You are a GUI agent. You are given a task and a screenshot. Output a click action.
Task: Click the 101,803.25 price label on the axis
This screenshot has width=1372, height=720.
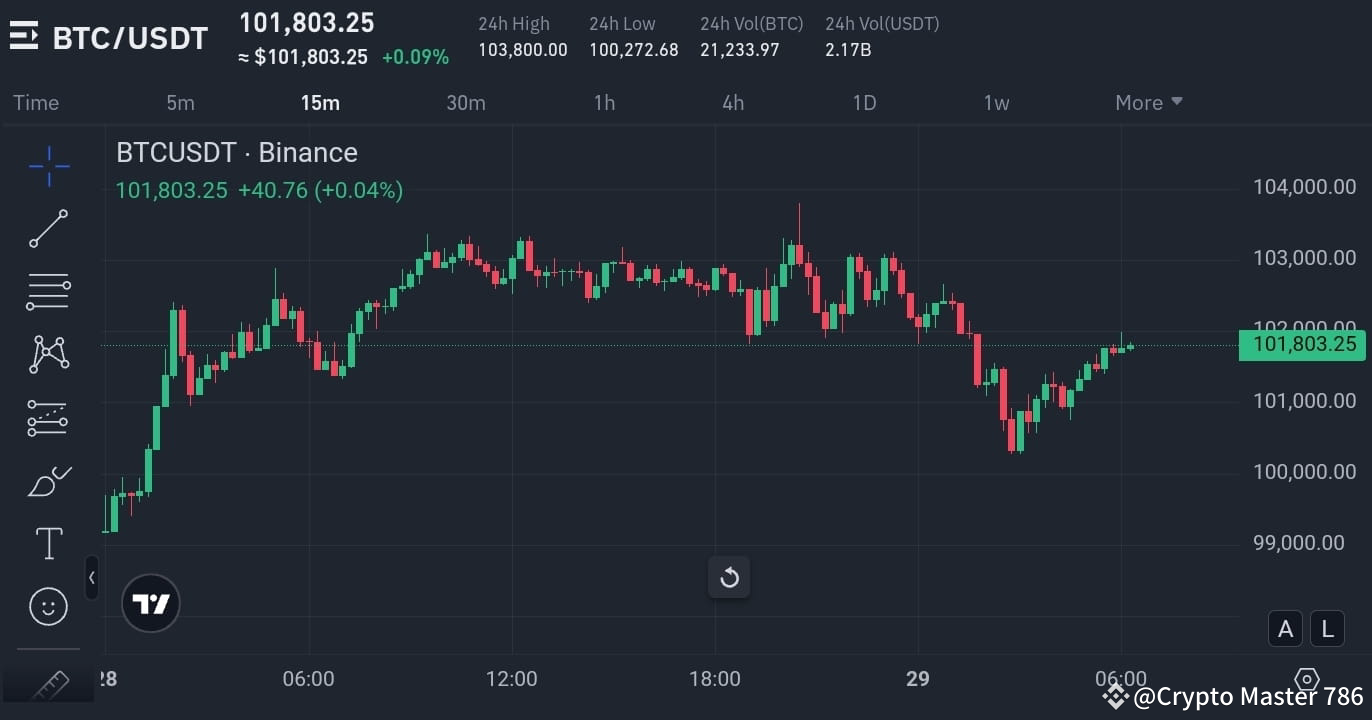point(1302,344)
